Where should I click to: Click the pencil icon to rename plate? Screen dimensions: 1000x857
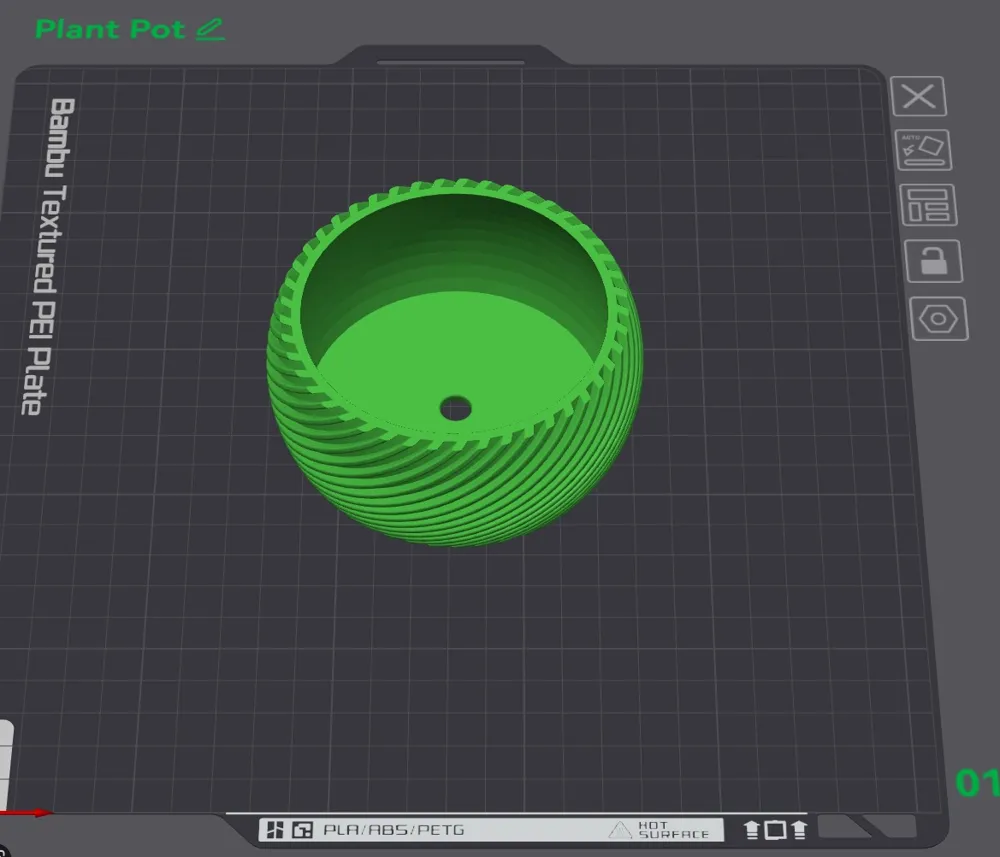210,30
